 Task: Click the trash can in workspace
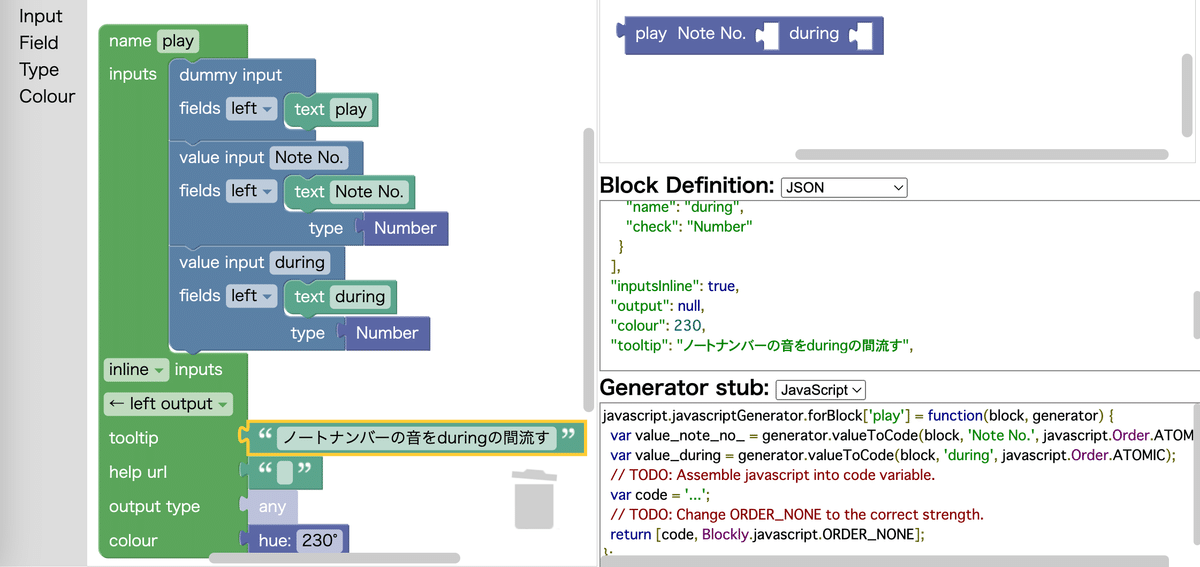533,498
